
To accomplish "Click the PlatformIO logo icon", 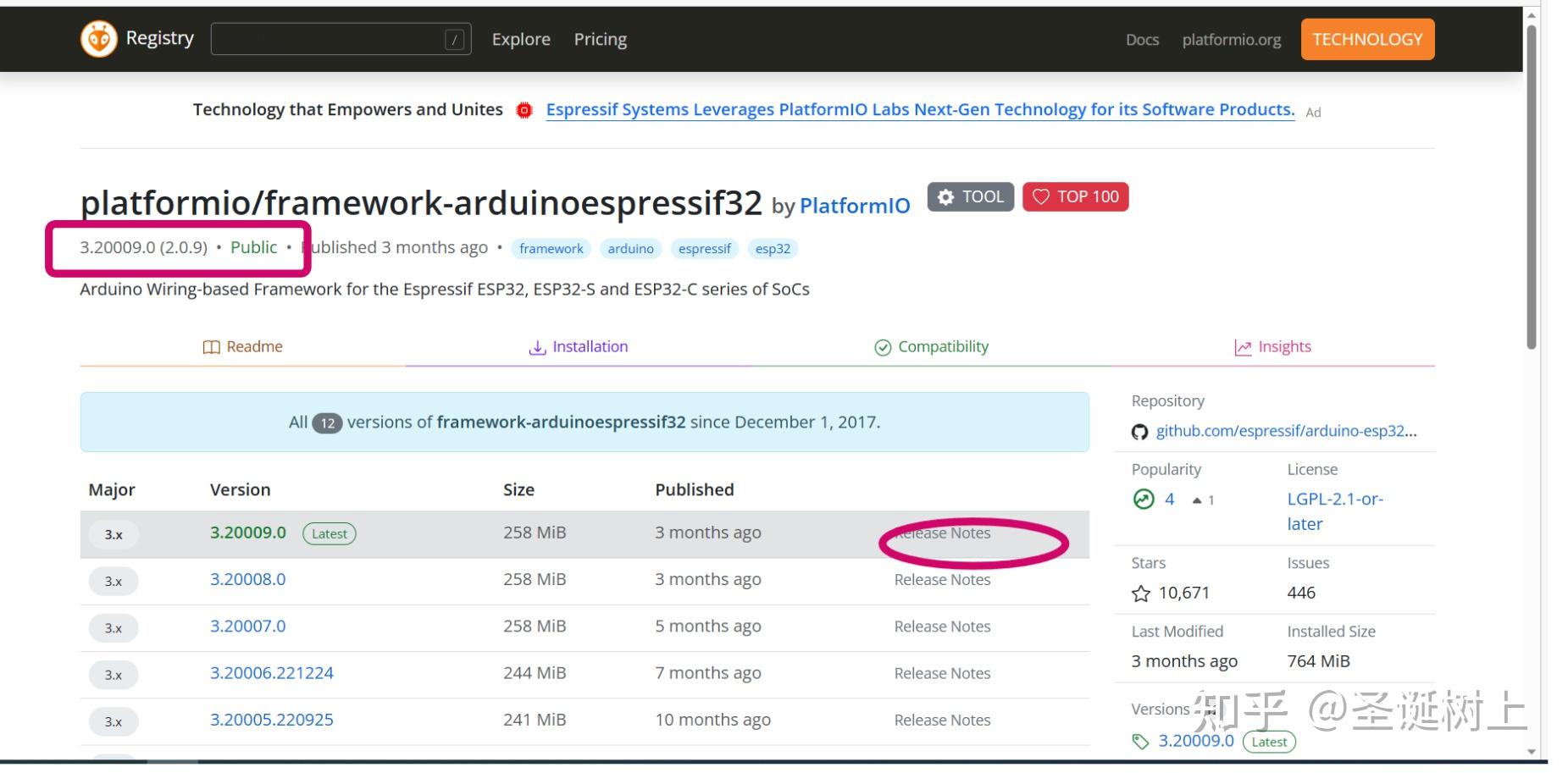I will [98, 39].
